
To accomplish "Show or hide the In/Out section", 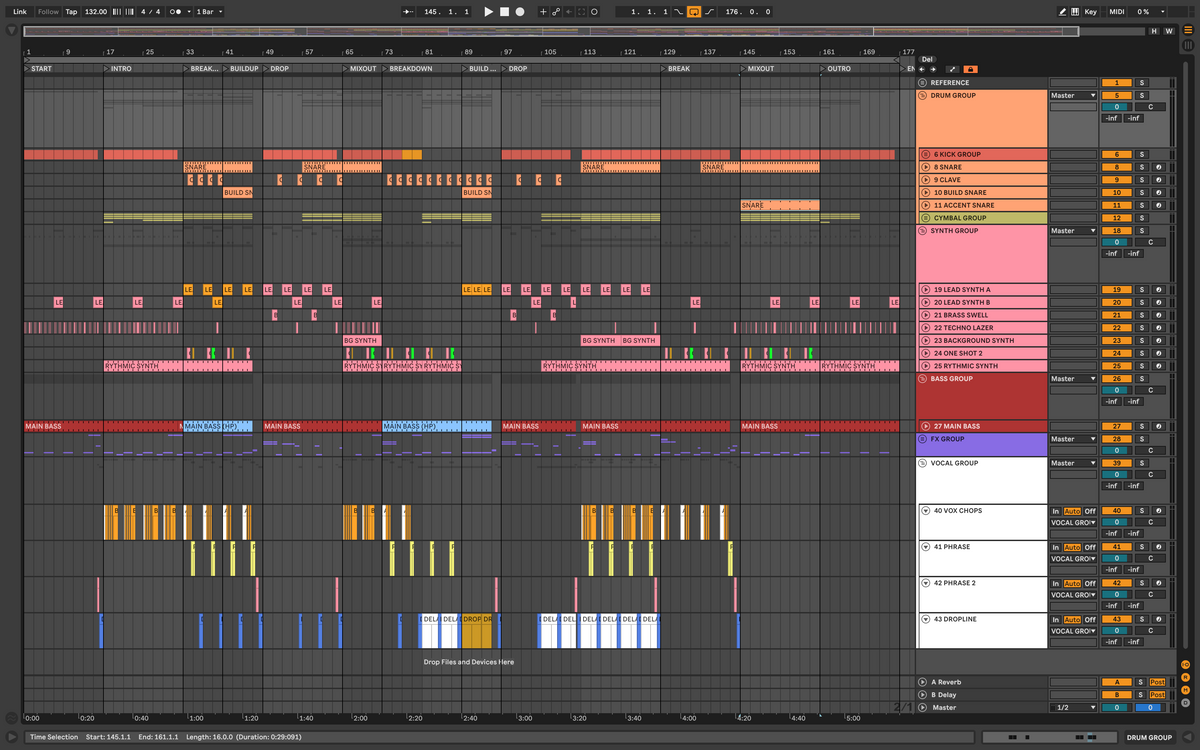I will coord(1185,664).
